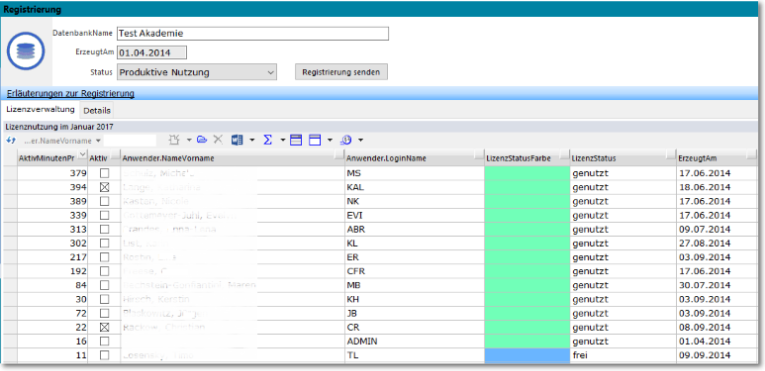Click the Aktiv column header
765x371 pixels.
point(104,158)
